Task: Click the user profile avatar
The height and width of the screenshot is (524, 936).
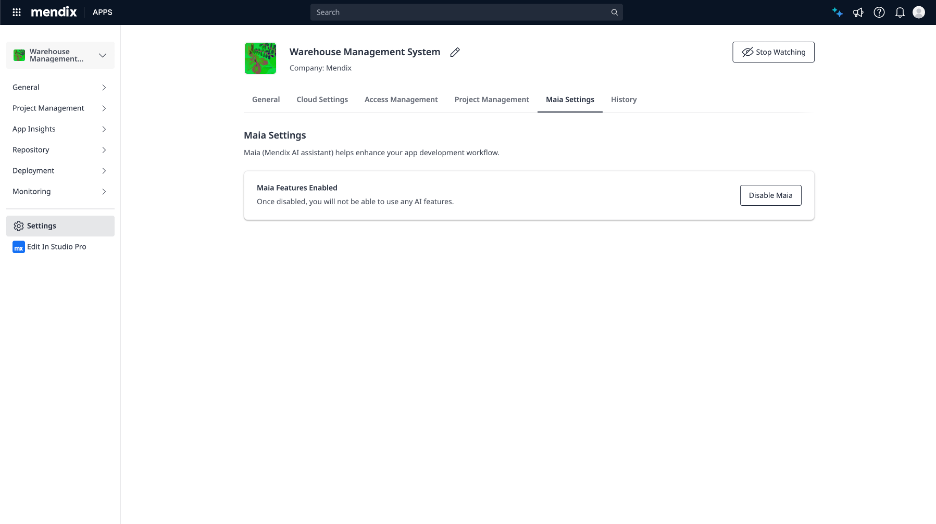Action: coord(919,12)
